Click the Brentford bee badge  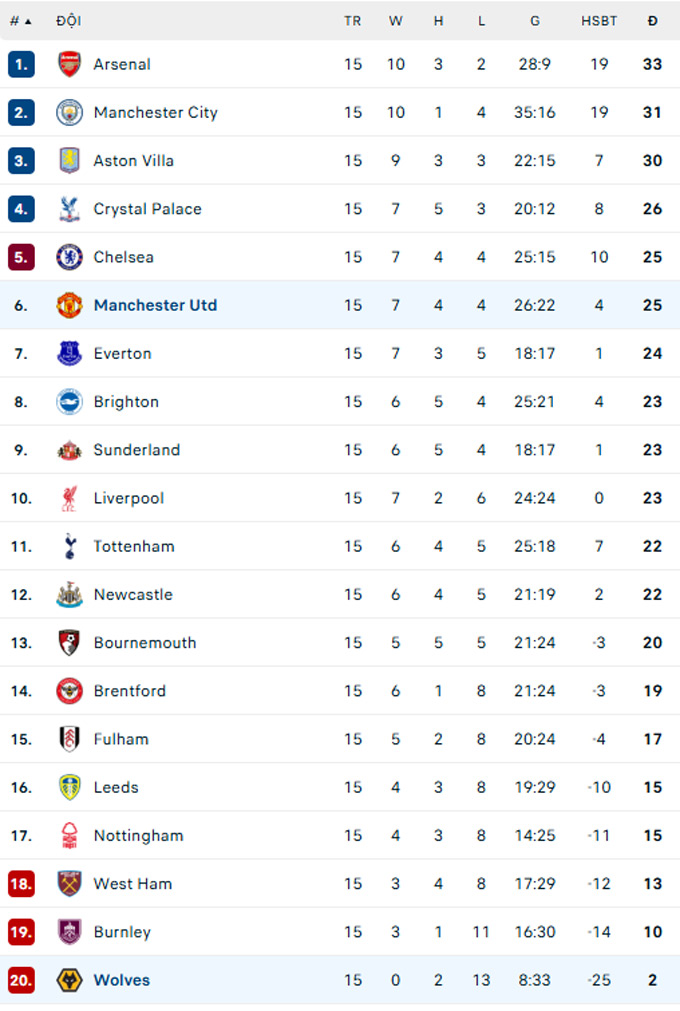tap(69, 691)
